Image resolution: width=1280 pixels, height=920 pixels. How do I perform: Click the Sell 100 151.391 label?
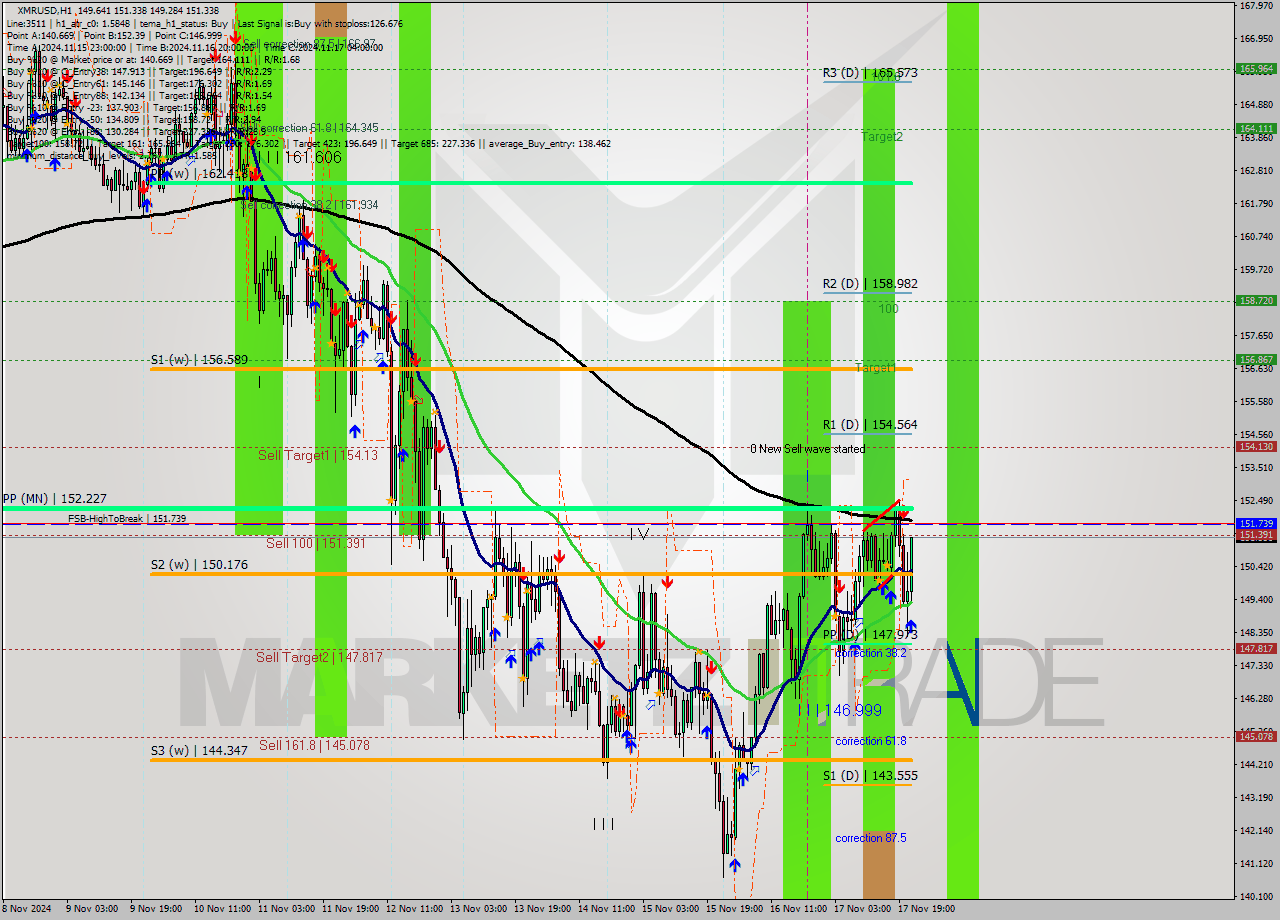316,543
